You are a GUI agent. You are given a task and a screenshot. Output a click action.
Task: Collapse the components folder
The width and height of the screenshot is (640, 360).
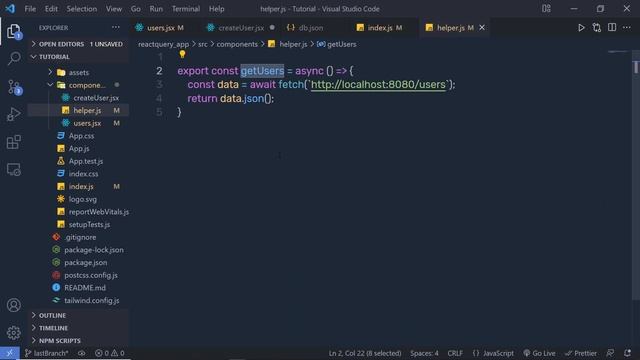click(x=78, y=85)
